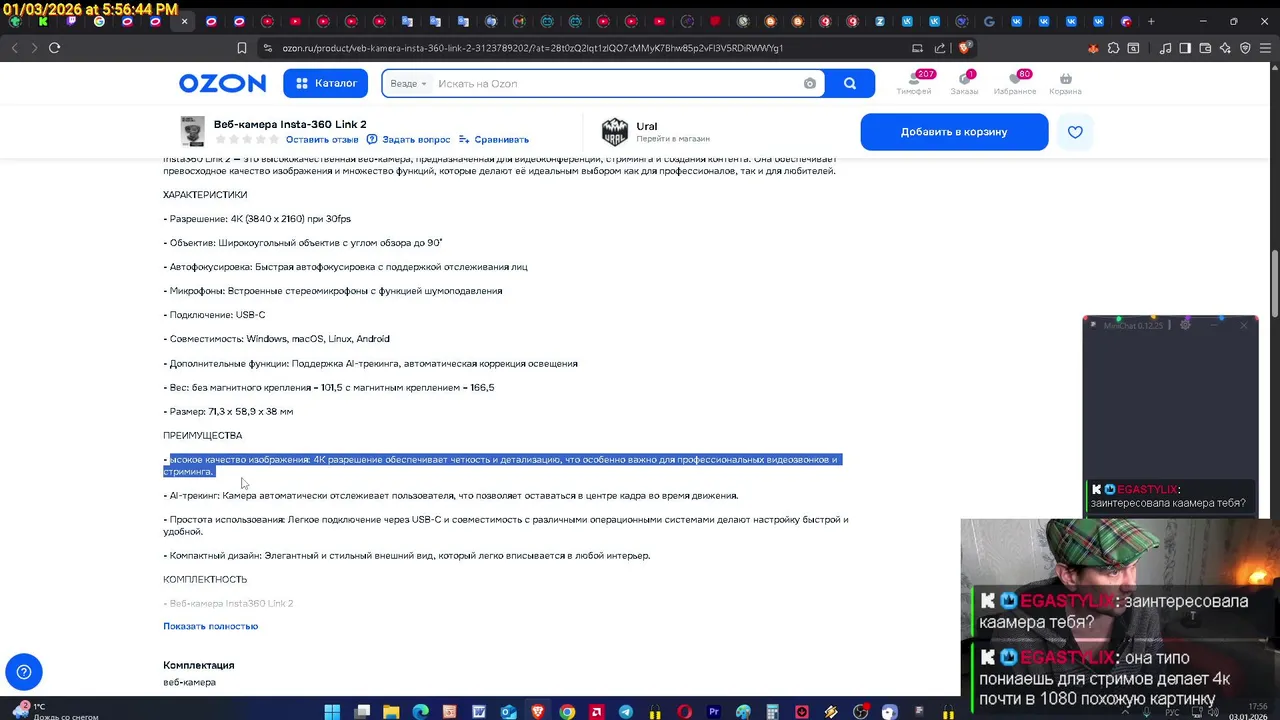Click the blue search magnifier button
Viewport: 1280px width, 720px height.
click(850, 83)
